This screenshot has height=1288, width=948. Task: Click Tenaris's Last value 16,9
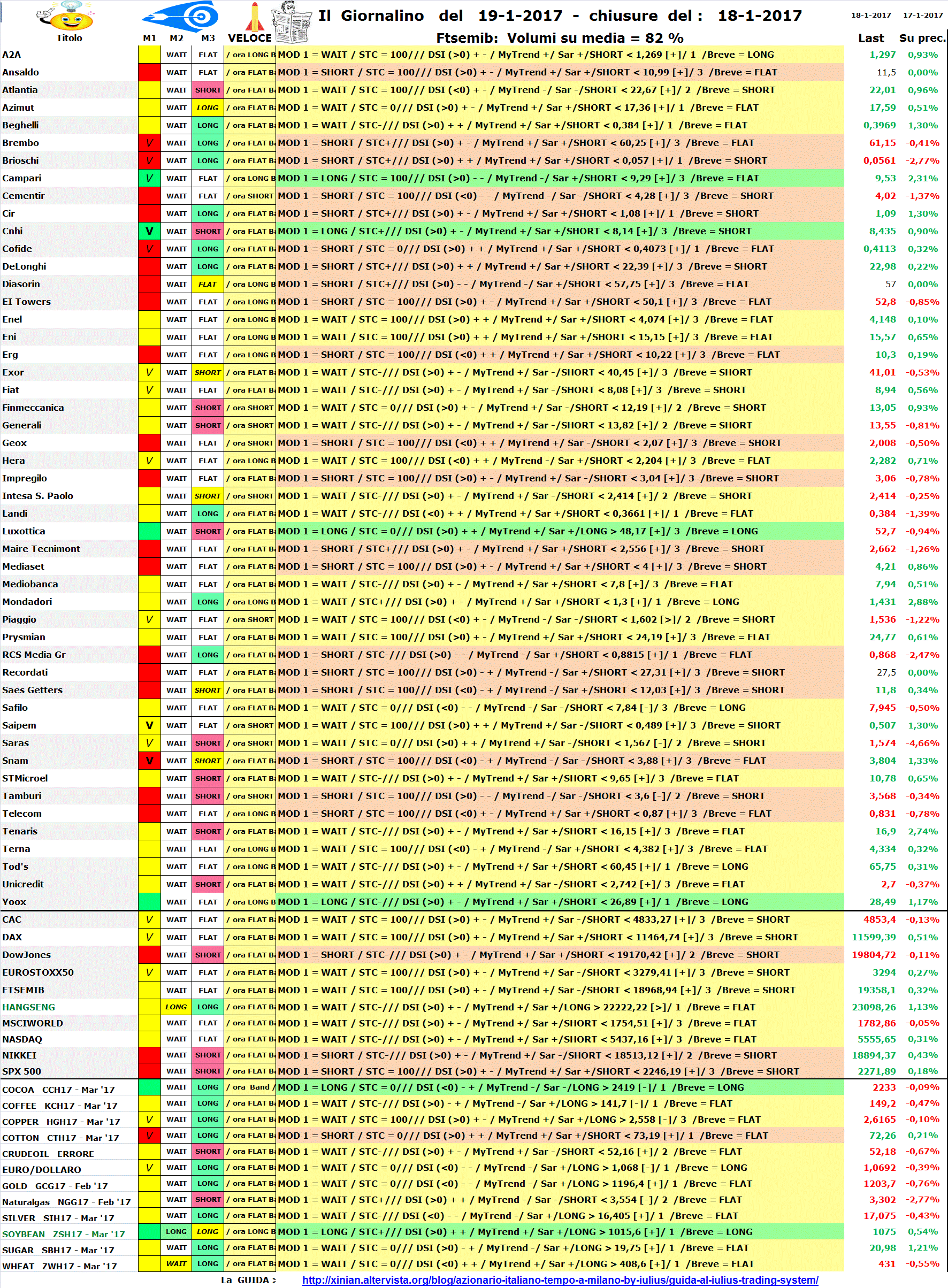pos(885,831)
